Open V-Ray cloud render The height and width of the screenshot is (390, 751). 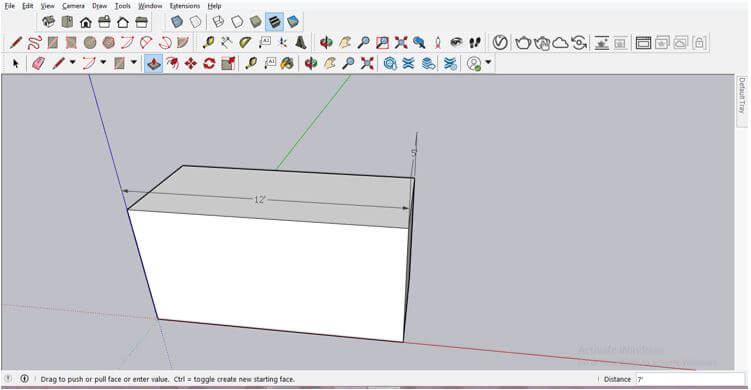(x=560, y=43)
